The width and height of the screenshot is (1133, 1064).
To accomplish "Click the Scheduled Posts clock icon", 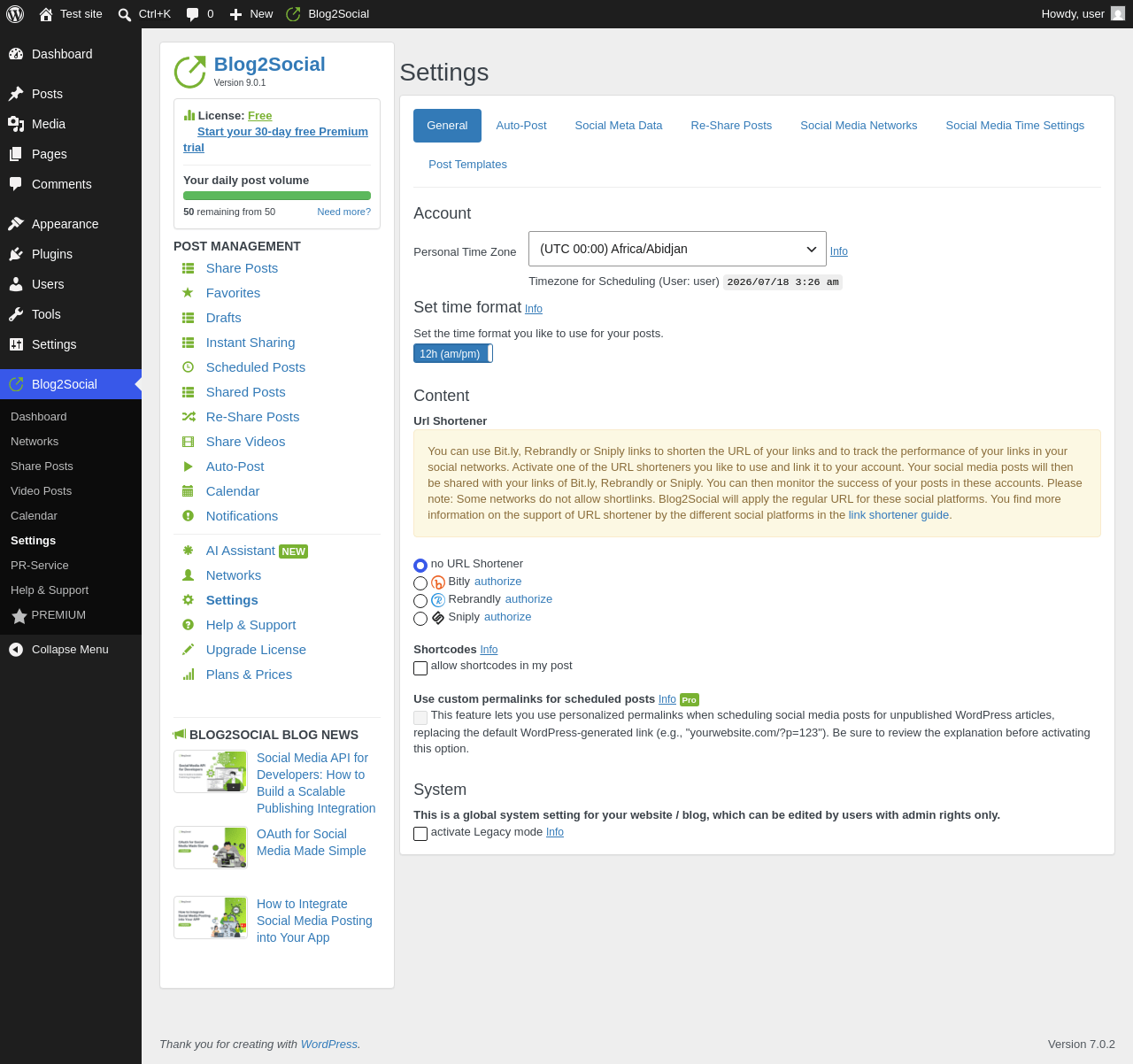I will click(x=188, y=367).
